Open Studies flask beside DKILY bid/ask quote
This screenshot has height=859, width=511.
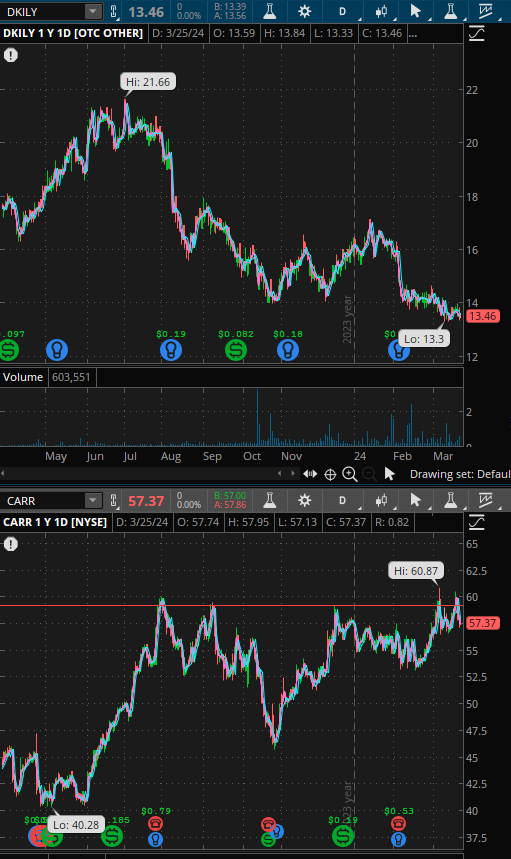click(x=269, y=11)
